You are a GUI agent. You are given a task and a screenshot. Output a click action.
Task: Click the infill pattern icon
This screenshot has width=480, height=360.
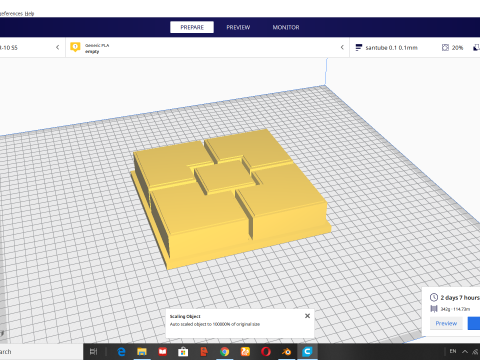(x=445, y=48)
